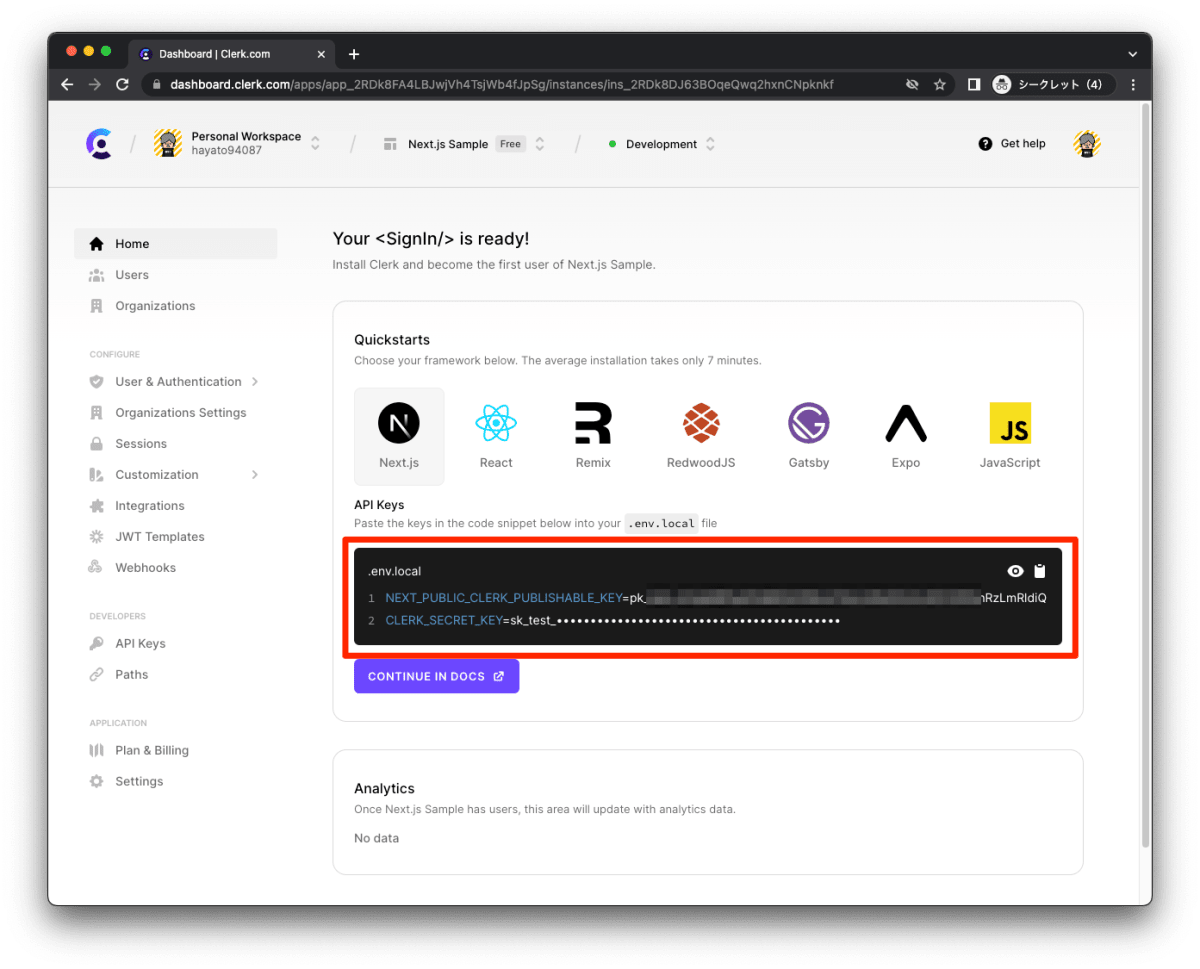The height and width of the screenshot is (969, 1200).
Task: Open the browser side panel icon
Action: point(973,85)
